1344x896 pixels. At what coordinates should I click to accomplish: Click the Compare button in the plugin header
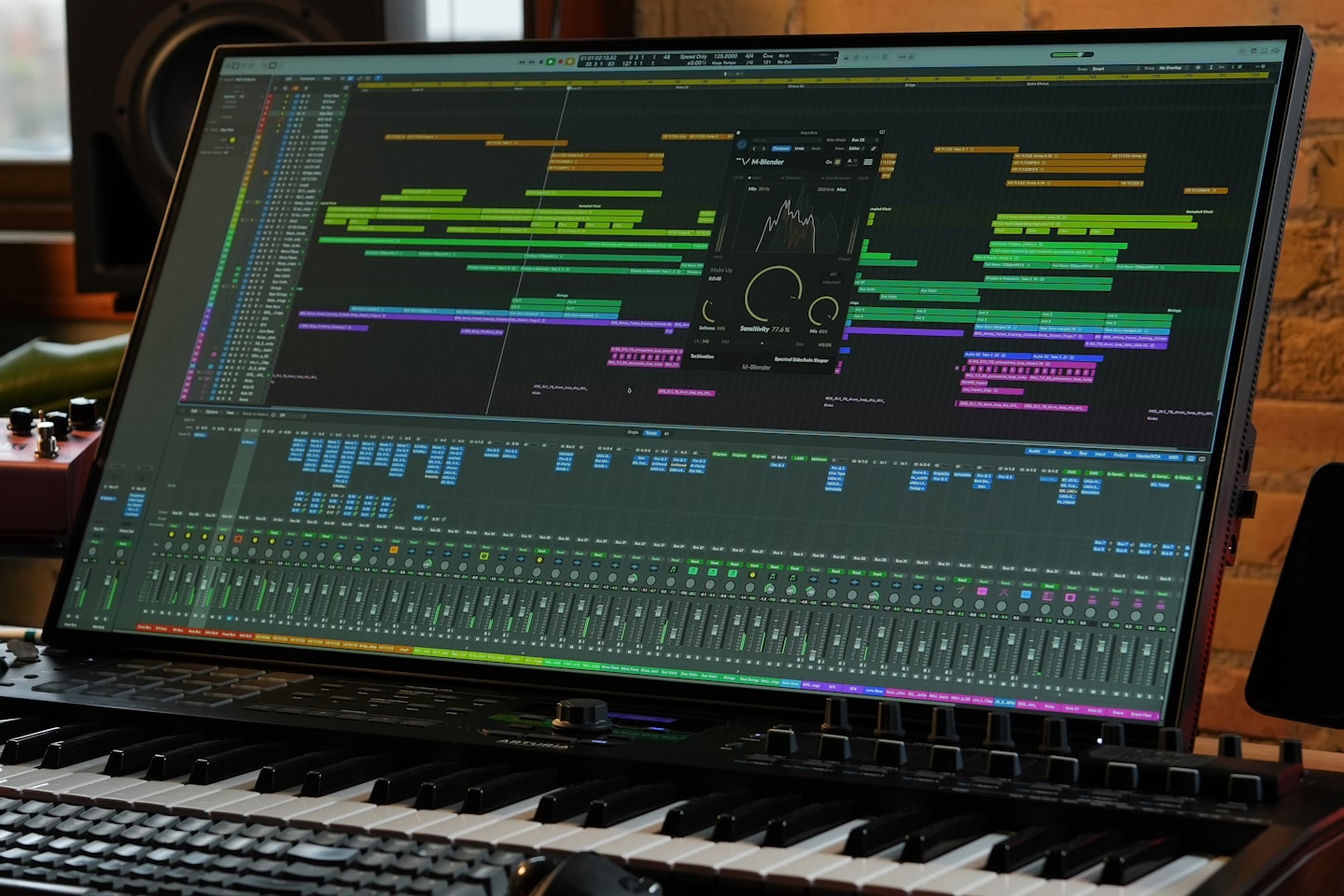(780, 148)
